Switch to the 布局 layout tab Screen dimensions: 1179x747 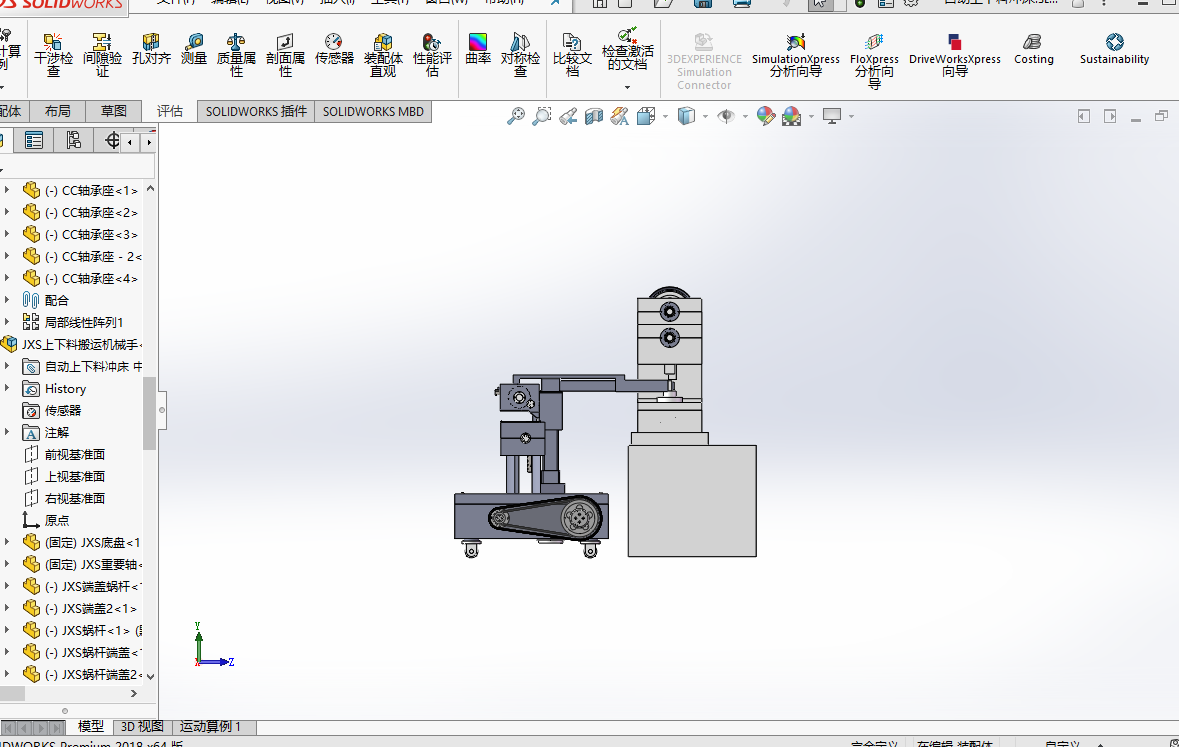(57, 111)
